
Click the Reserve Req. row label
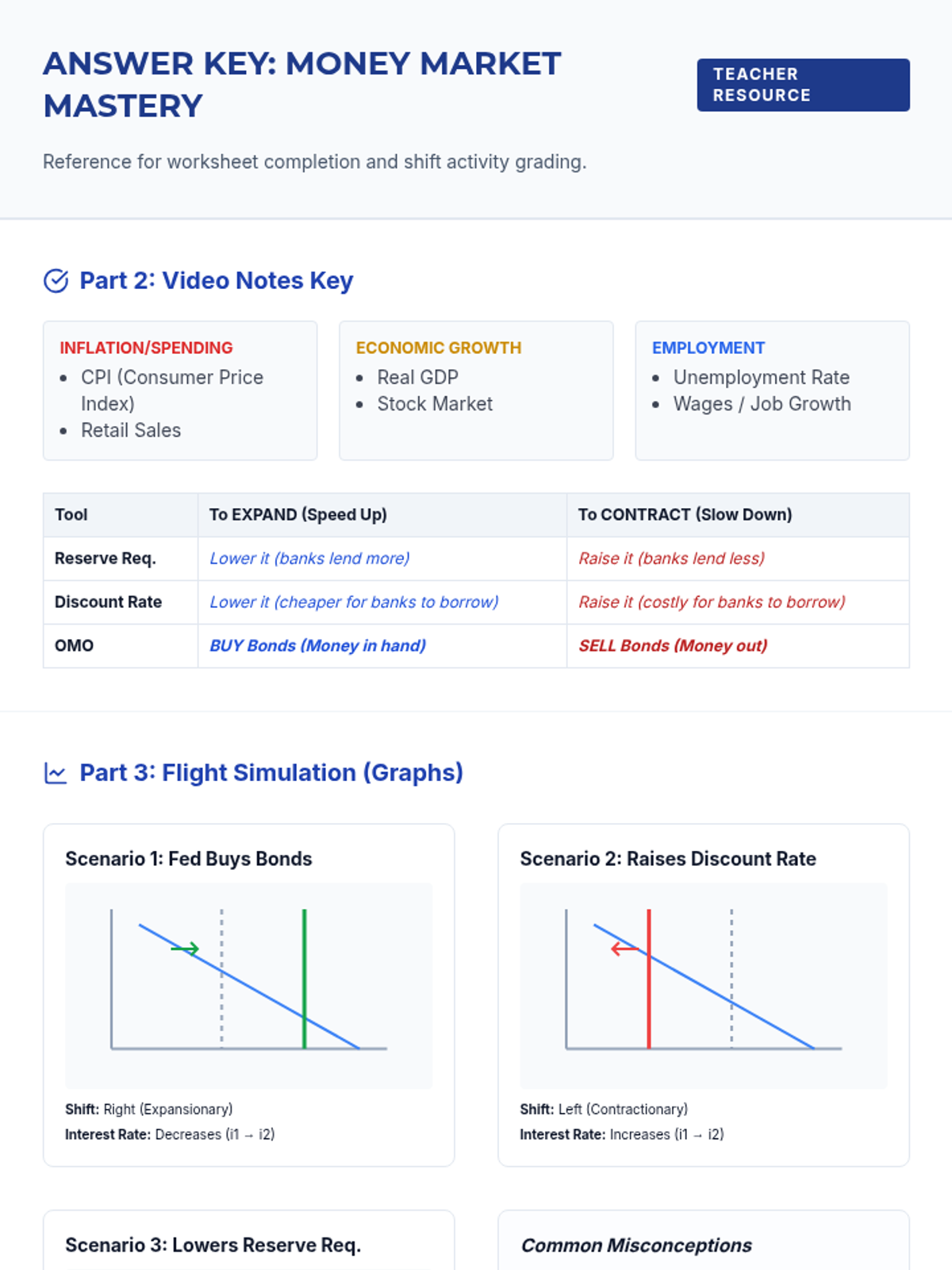point(105,558)
